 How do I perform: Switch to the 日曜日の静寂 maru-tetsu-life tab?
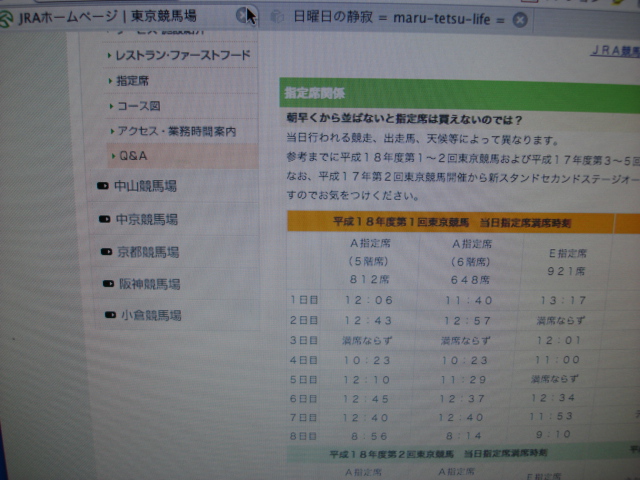[400, 18]
